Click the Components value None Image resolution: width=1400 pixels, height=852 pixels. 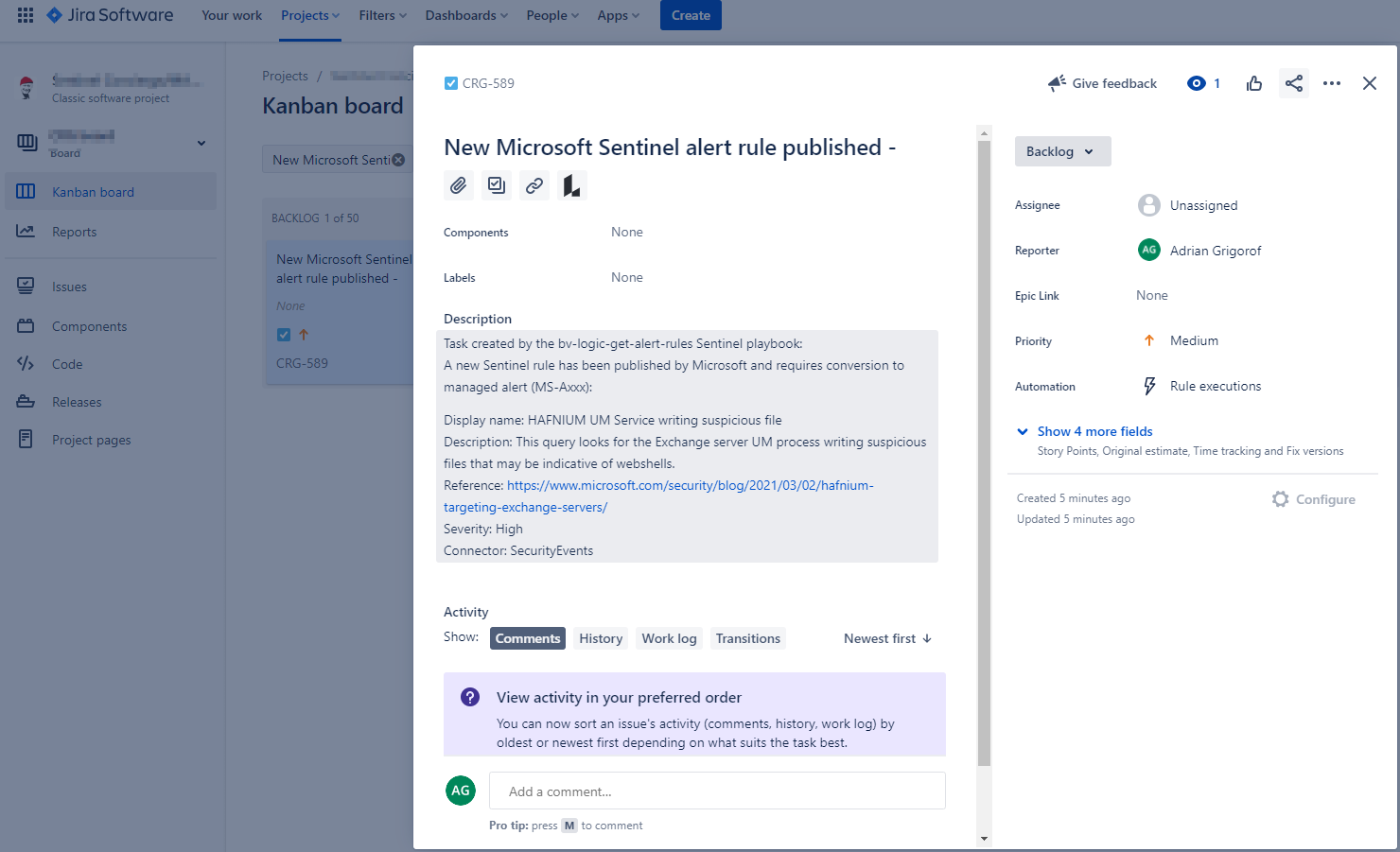tap(627, 232)
